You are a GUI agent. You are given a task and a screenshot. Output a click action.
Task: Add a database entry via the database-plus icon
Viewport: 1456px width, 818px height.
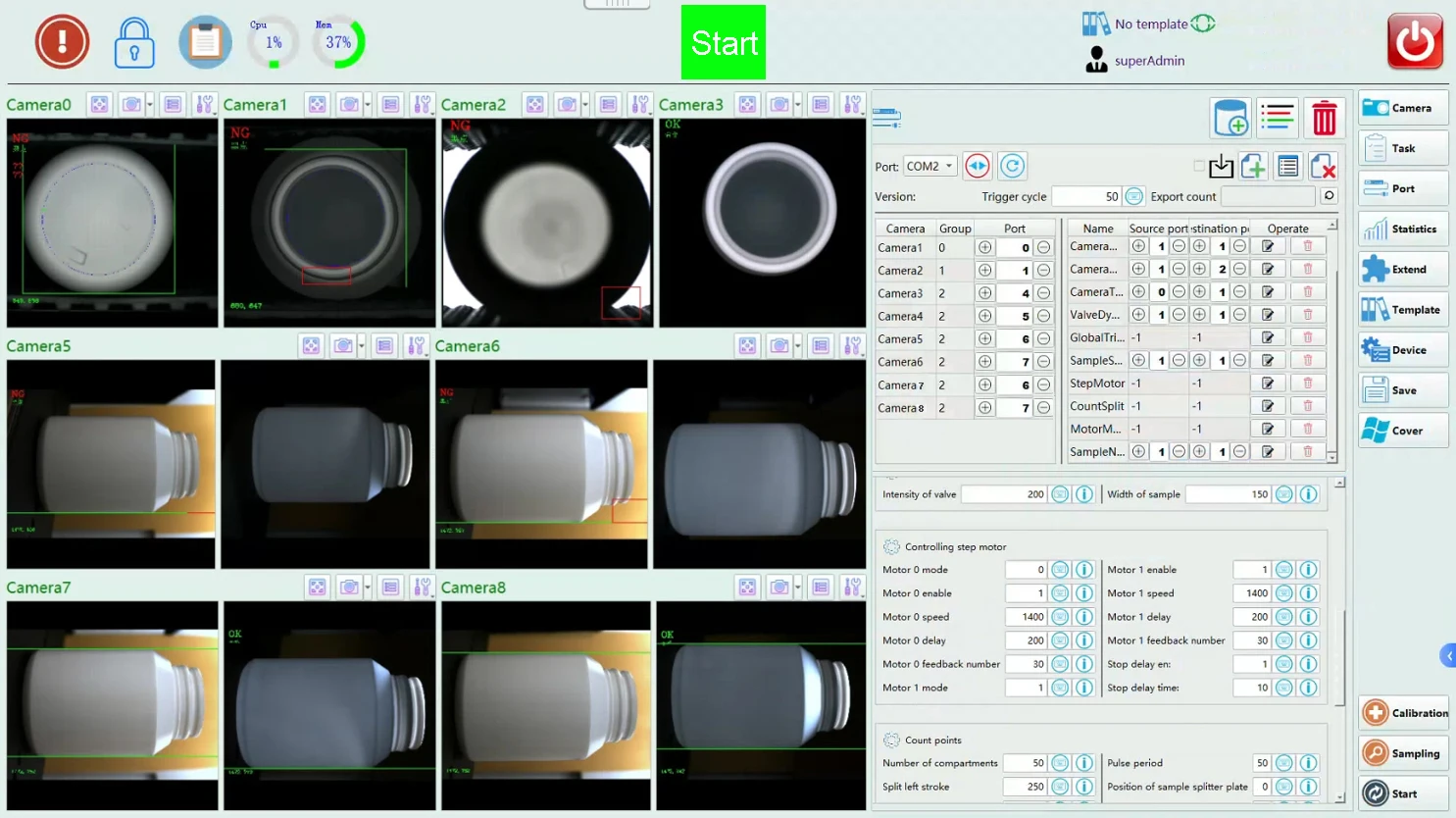(1230, 117)
